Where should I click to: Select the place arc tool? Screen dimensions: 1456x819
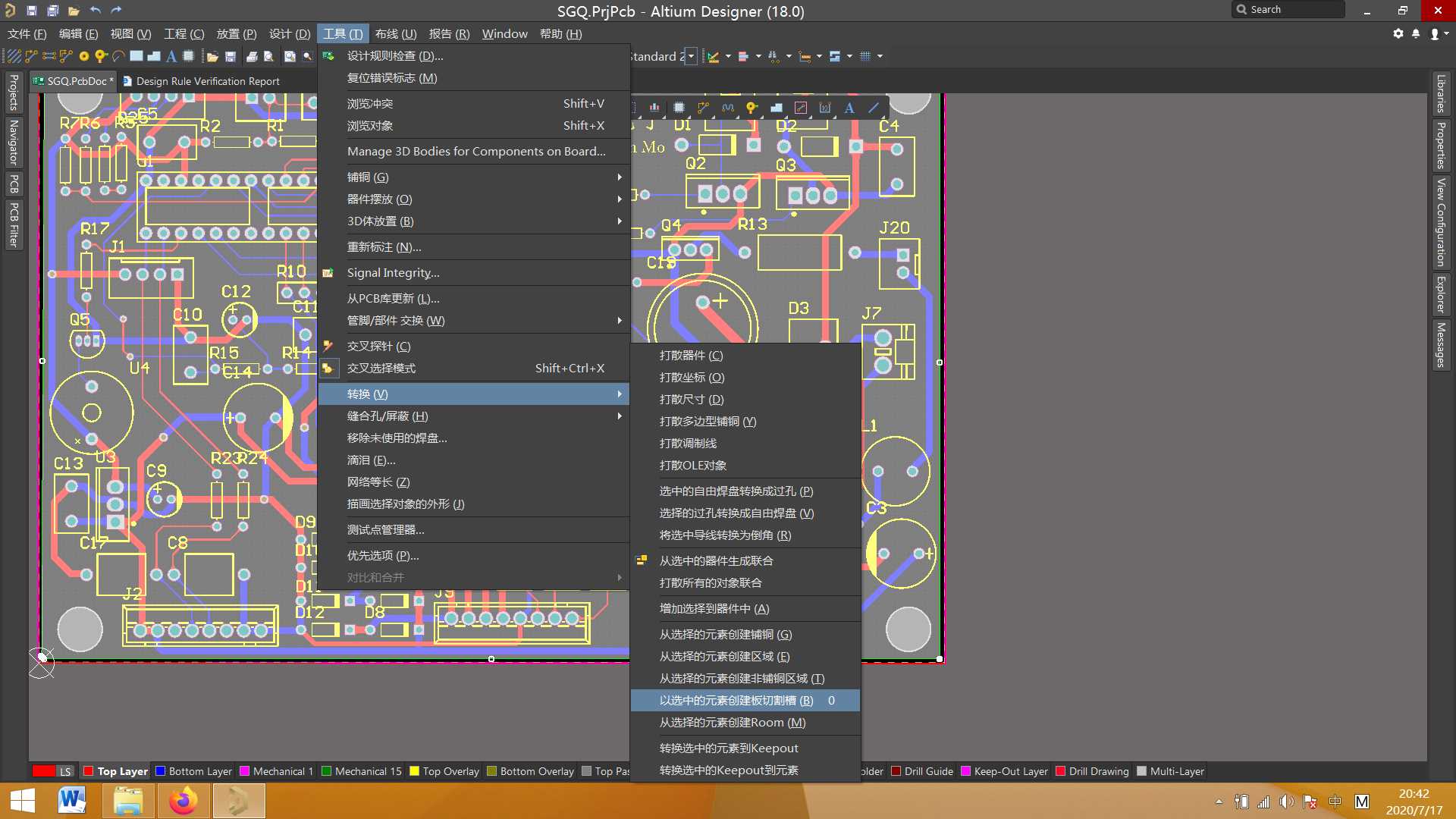point(118,56)
